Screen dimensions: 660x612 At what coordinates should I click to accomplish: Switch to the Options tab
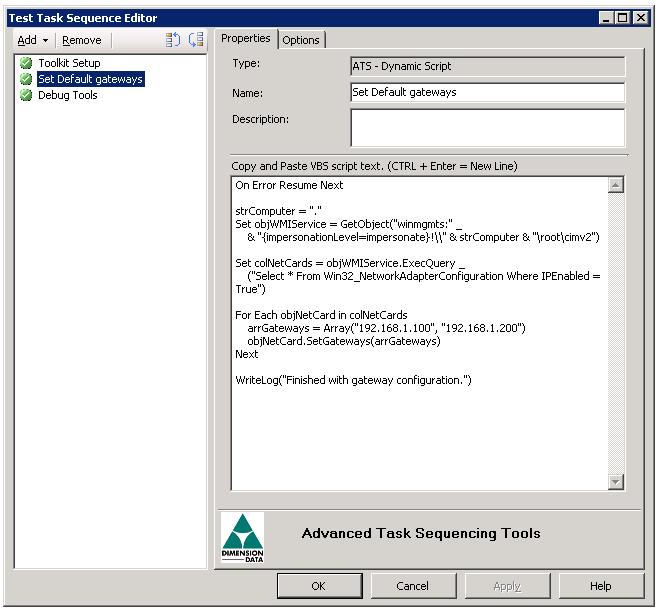(301, 40)
